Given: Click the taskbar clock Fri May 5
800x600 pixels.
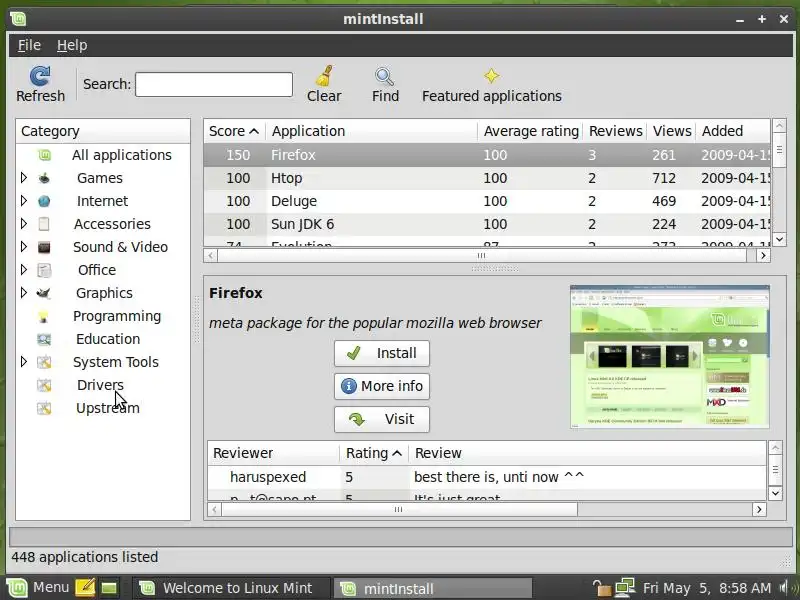Looking at the screenshot, I should (x=707, y=588).
